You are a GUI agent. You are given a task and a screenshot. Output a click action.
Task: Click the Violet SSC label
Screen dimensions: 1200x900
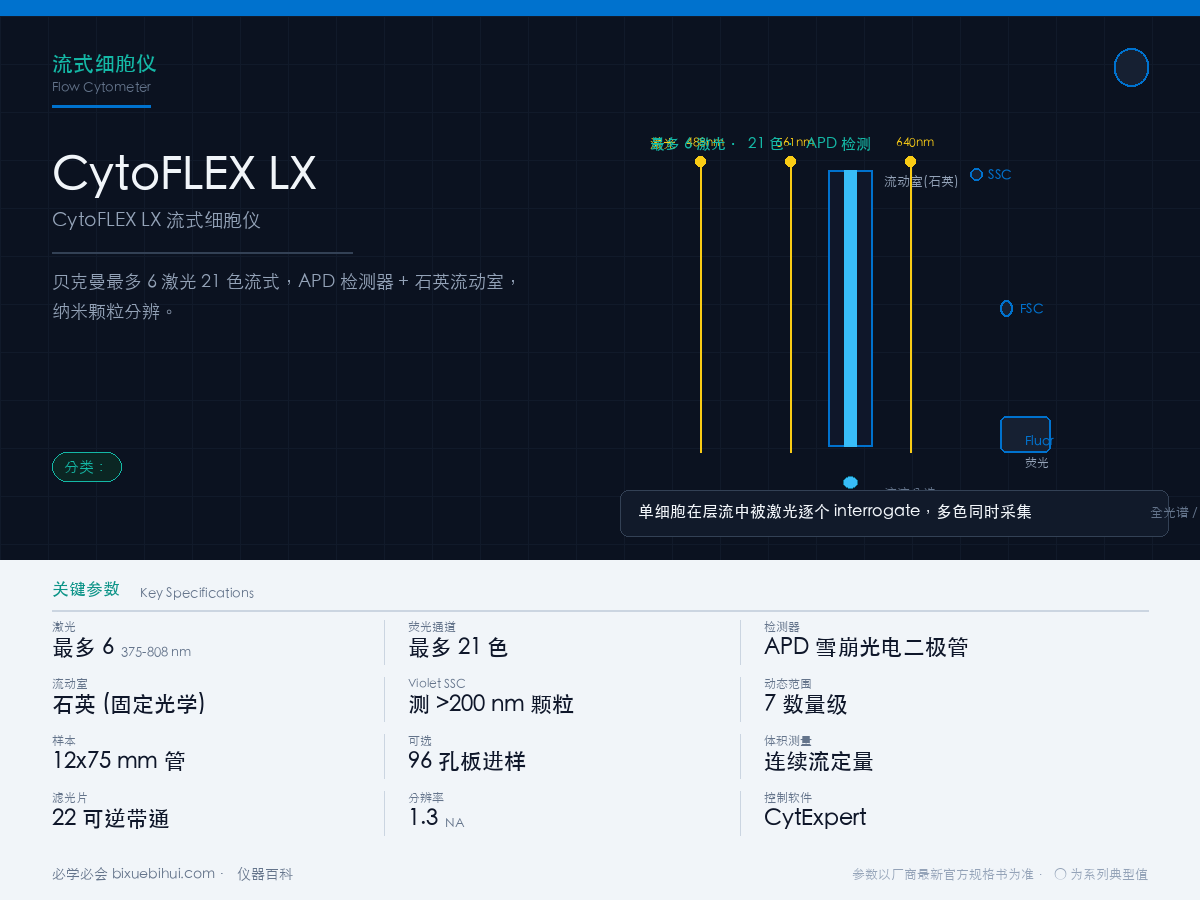(436, 683)
